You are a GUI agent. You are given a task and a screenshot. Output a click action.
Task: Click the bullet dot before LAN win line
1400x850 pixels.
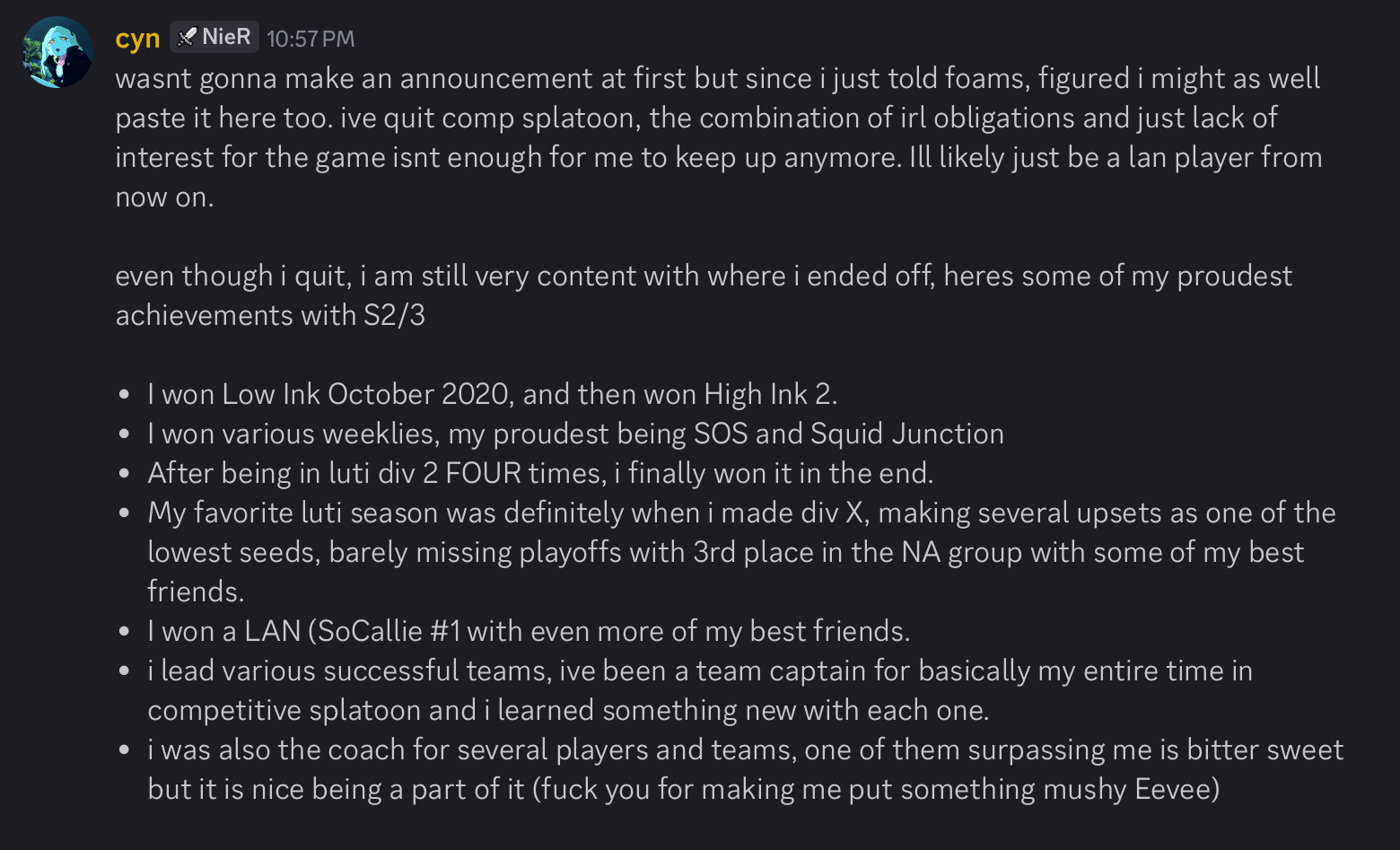125,632
